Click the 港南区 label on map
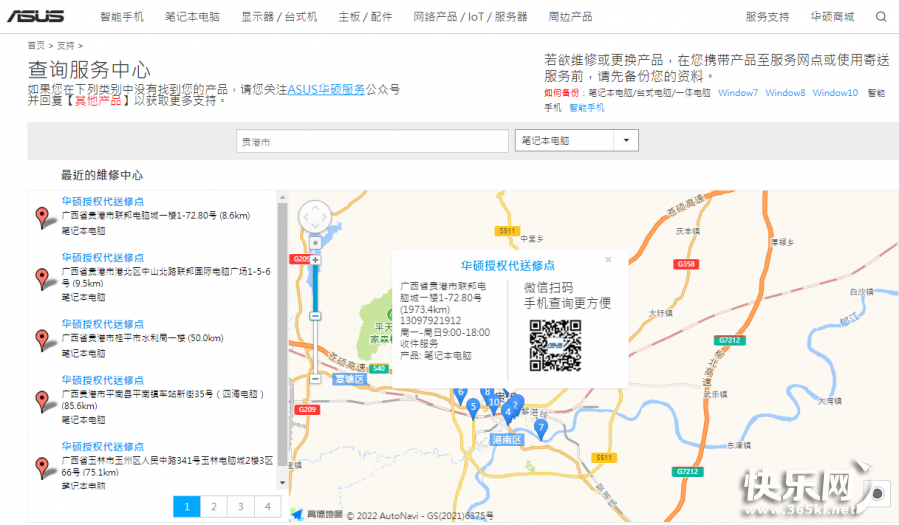The height and width of the screenshot is (525, 899). point(507,440)
